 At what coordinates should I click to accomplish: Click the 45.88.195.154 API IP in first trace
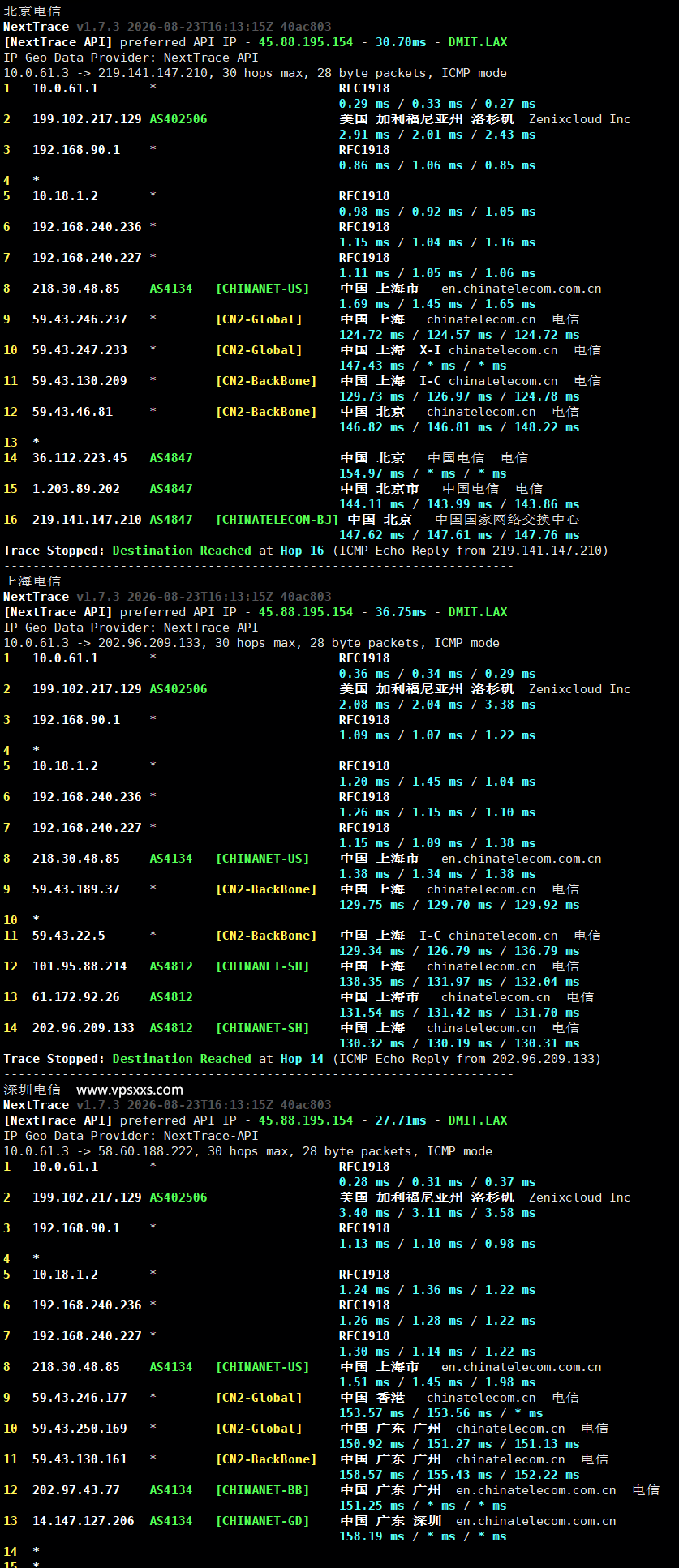click(x=306, y=42)
